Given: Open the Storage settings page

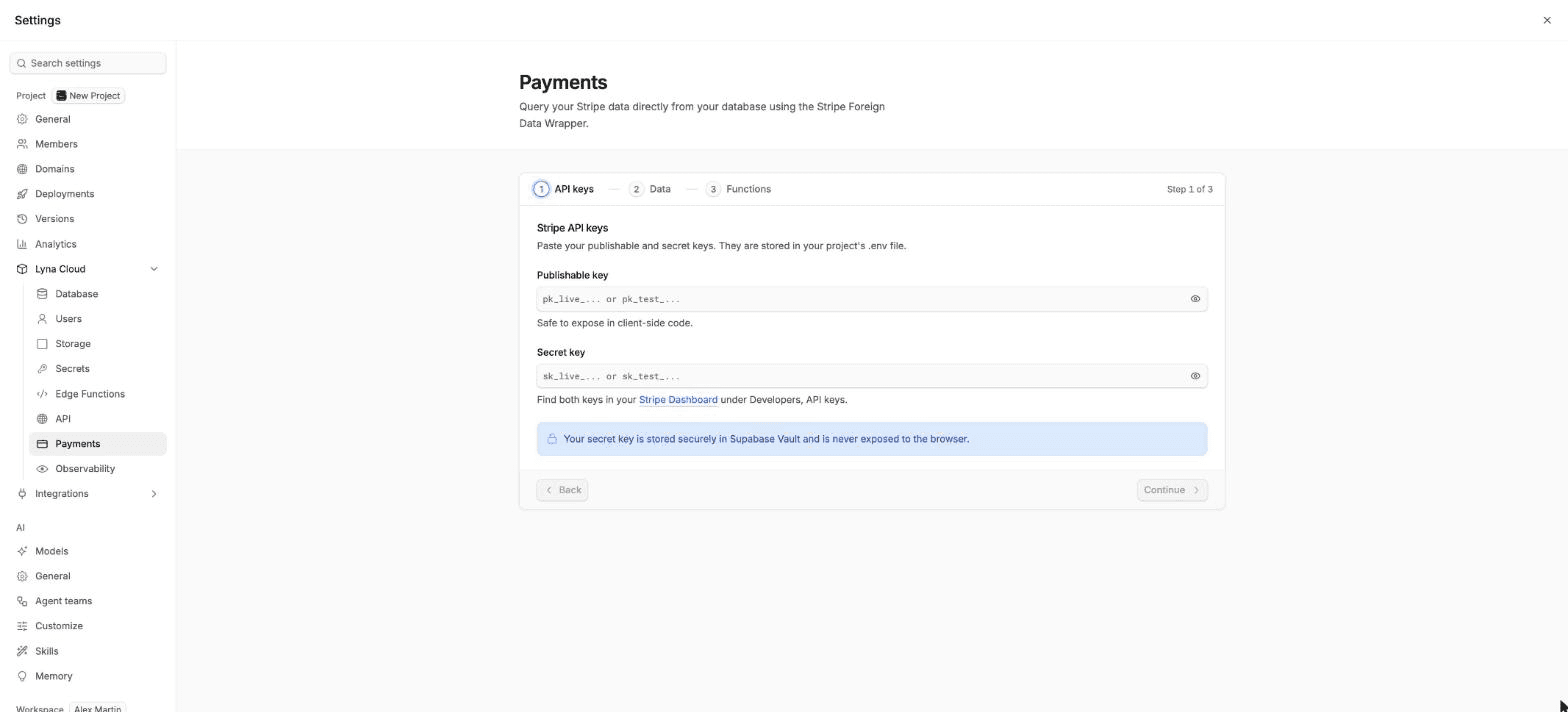Looking at the screenshot, I should [x=97, y=344].
